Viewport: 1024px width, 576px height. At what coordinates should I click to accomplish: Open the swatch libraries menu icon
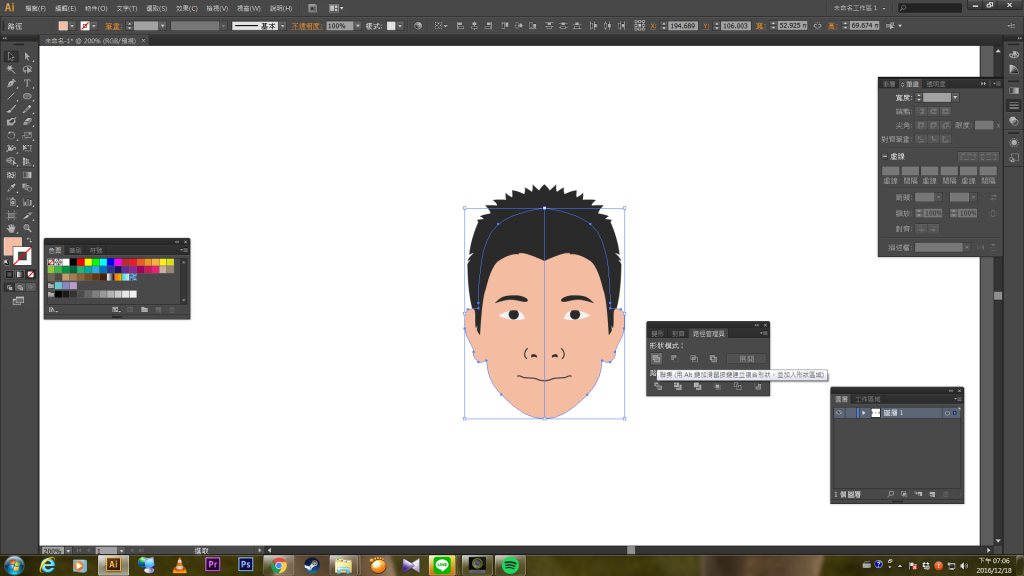(52, 310)
